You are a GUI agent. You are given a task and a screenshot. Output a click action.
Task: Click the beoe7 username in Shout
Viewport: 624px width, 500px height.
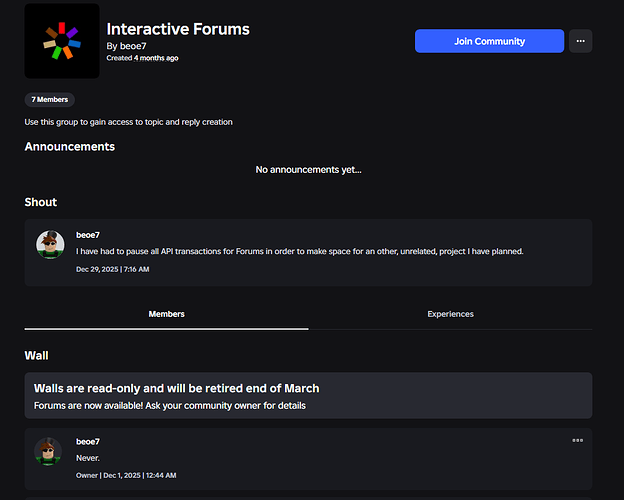coord(88,235)
